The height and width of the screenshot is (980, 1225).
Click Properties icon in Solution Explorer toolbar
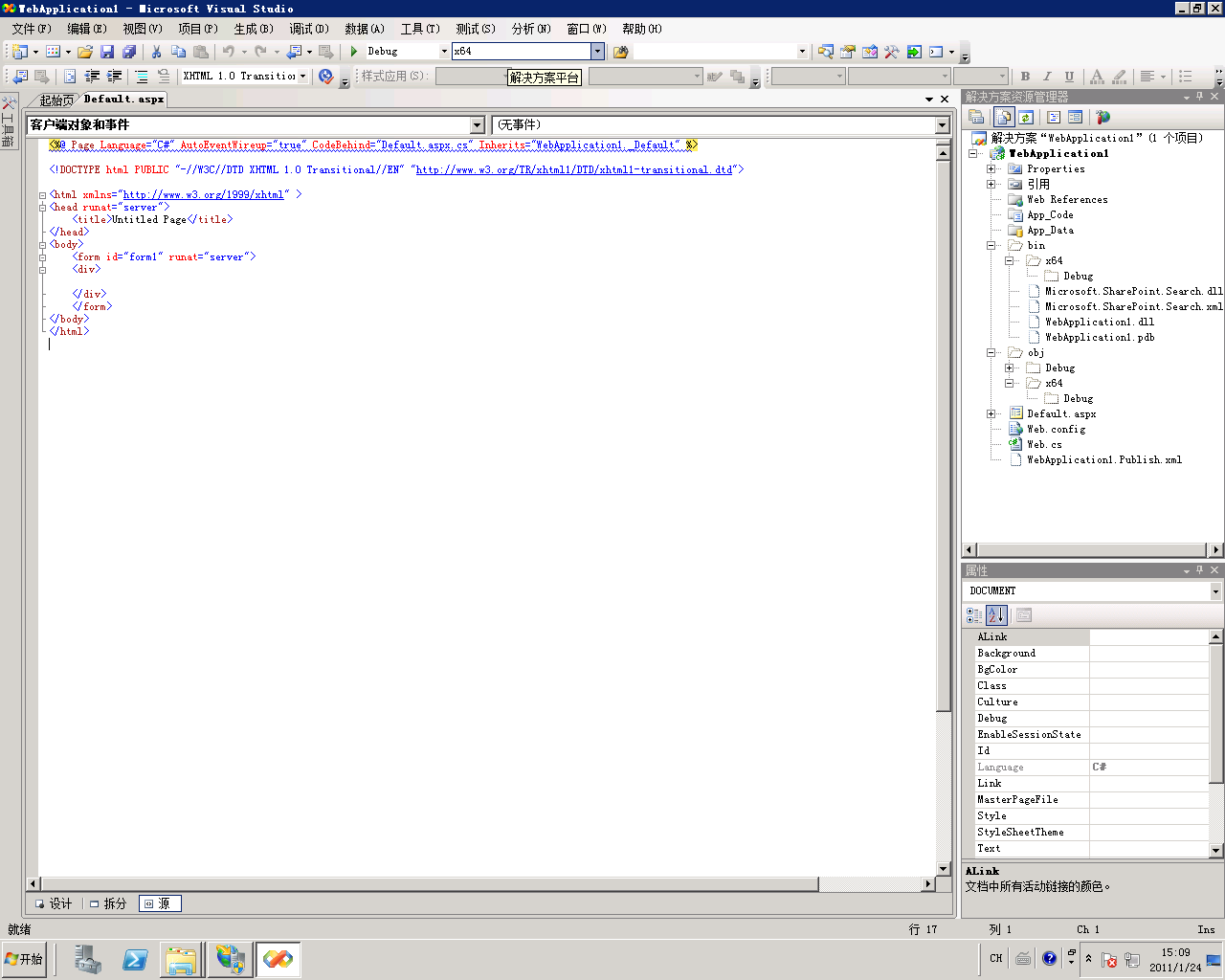[976, 117]
